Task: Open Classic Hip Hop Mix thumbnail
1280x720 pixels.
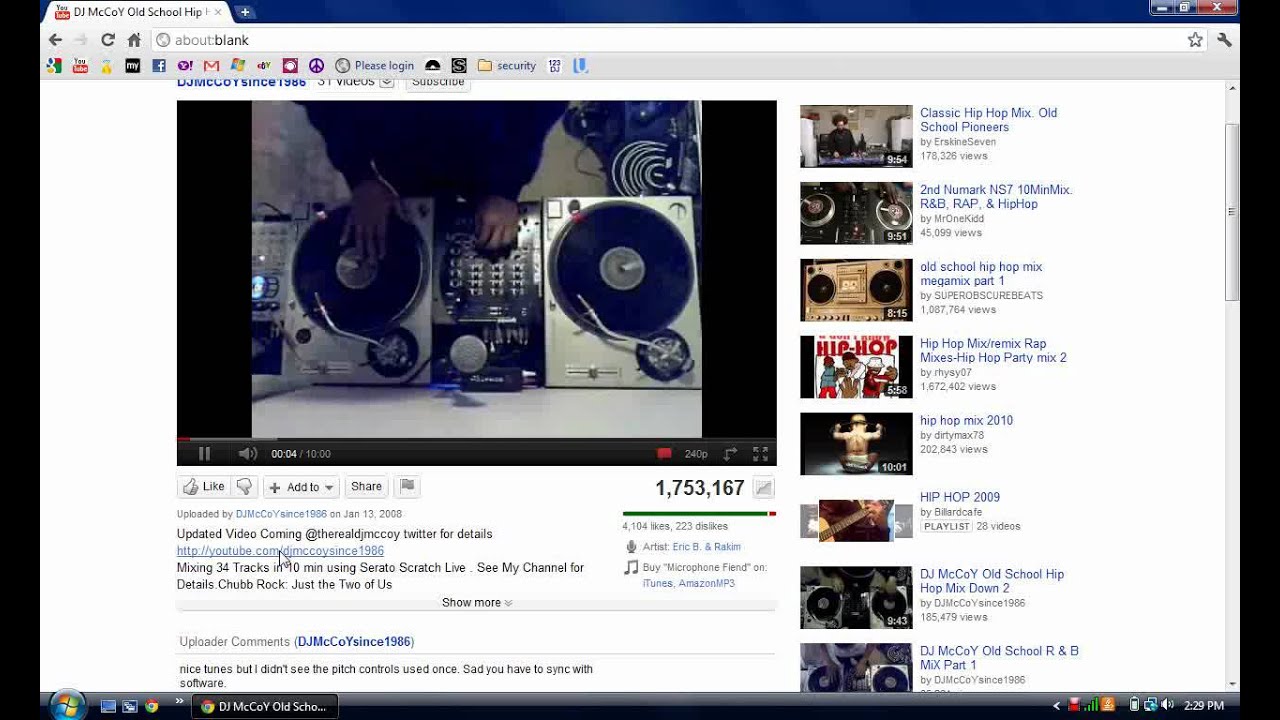Action: pos(856,136)
